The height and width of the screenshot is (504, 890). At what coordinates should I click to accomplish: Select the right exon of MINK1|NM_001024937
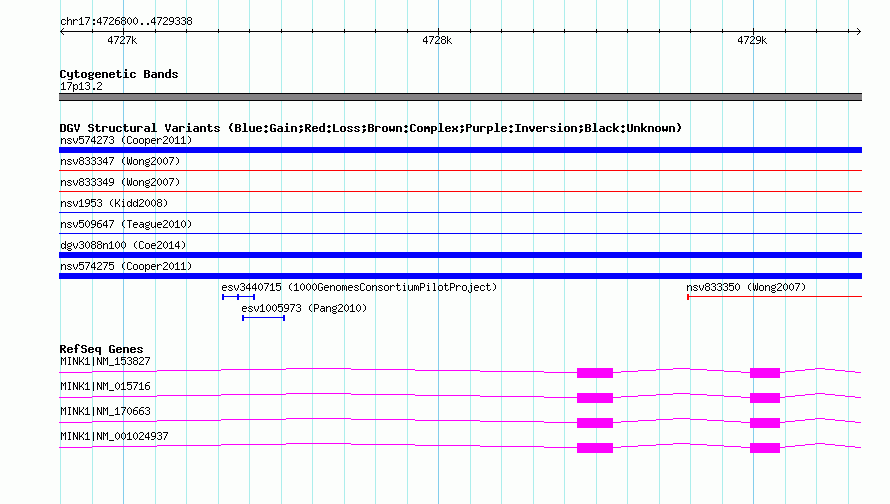765,448
